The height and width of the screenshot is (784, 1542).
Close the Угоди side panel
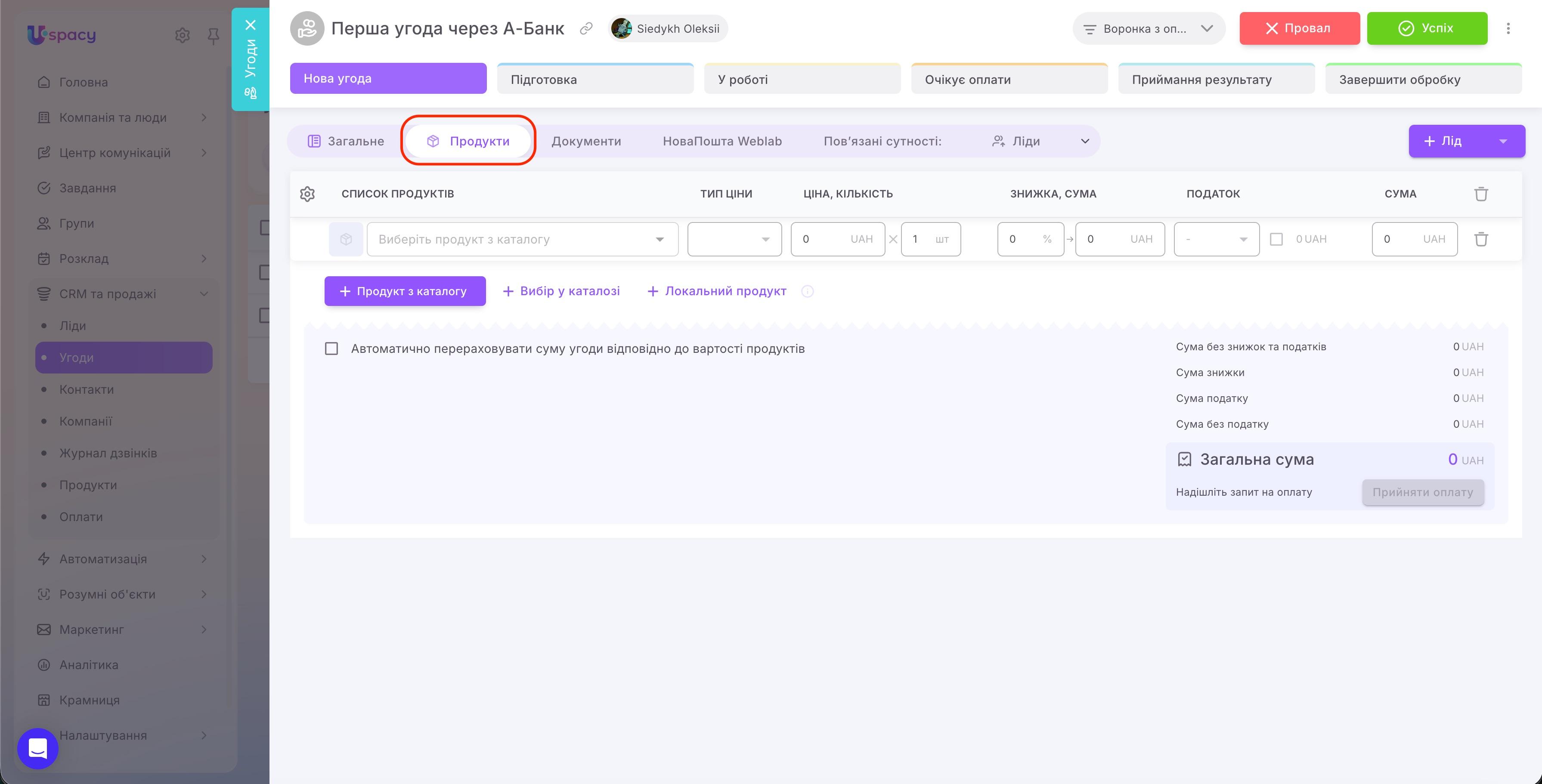click(250, 25)
